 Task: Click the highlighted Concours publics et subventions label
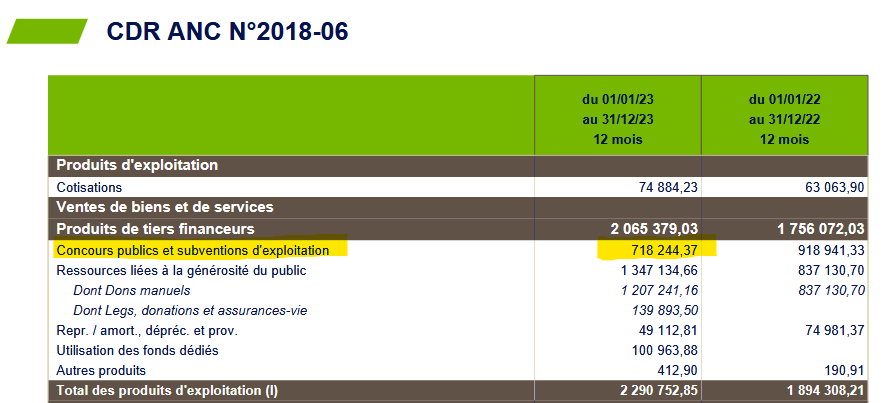192,250
